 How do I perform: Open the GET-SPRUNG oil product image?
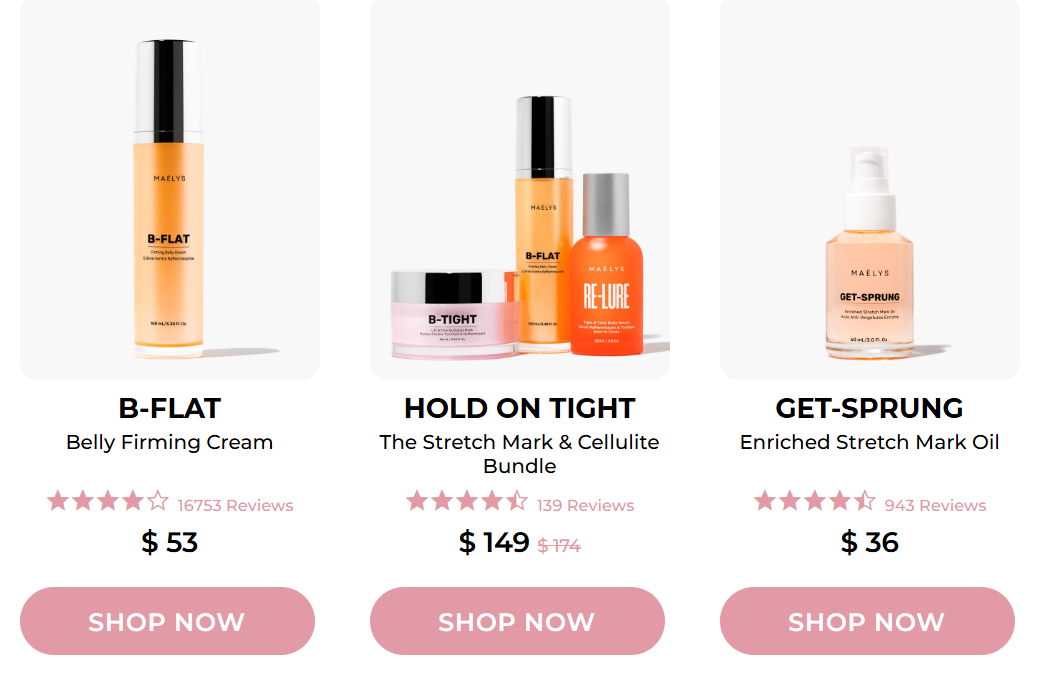tap(870, 189)
